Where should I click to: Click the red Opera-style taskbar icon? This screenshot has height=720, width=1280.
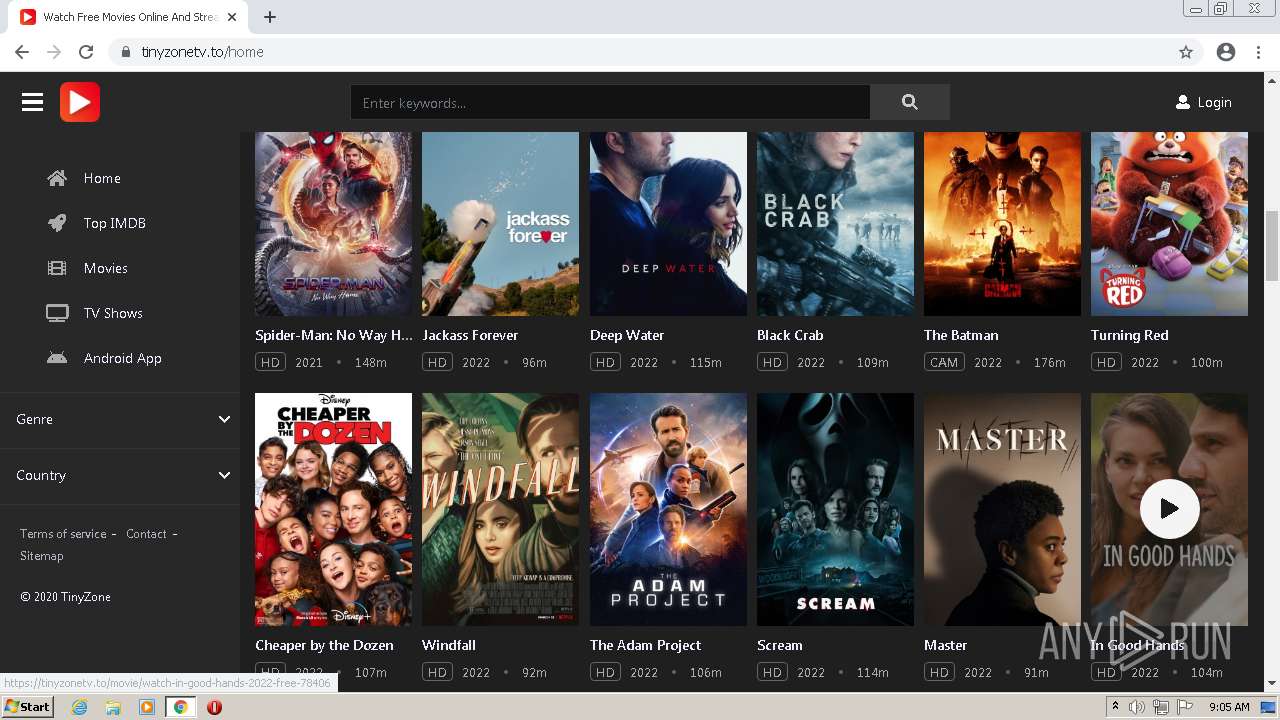click(214, 707)
